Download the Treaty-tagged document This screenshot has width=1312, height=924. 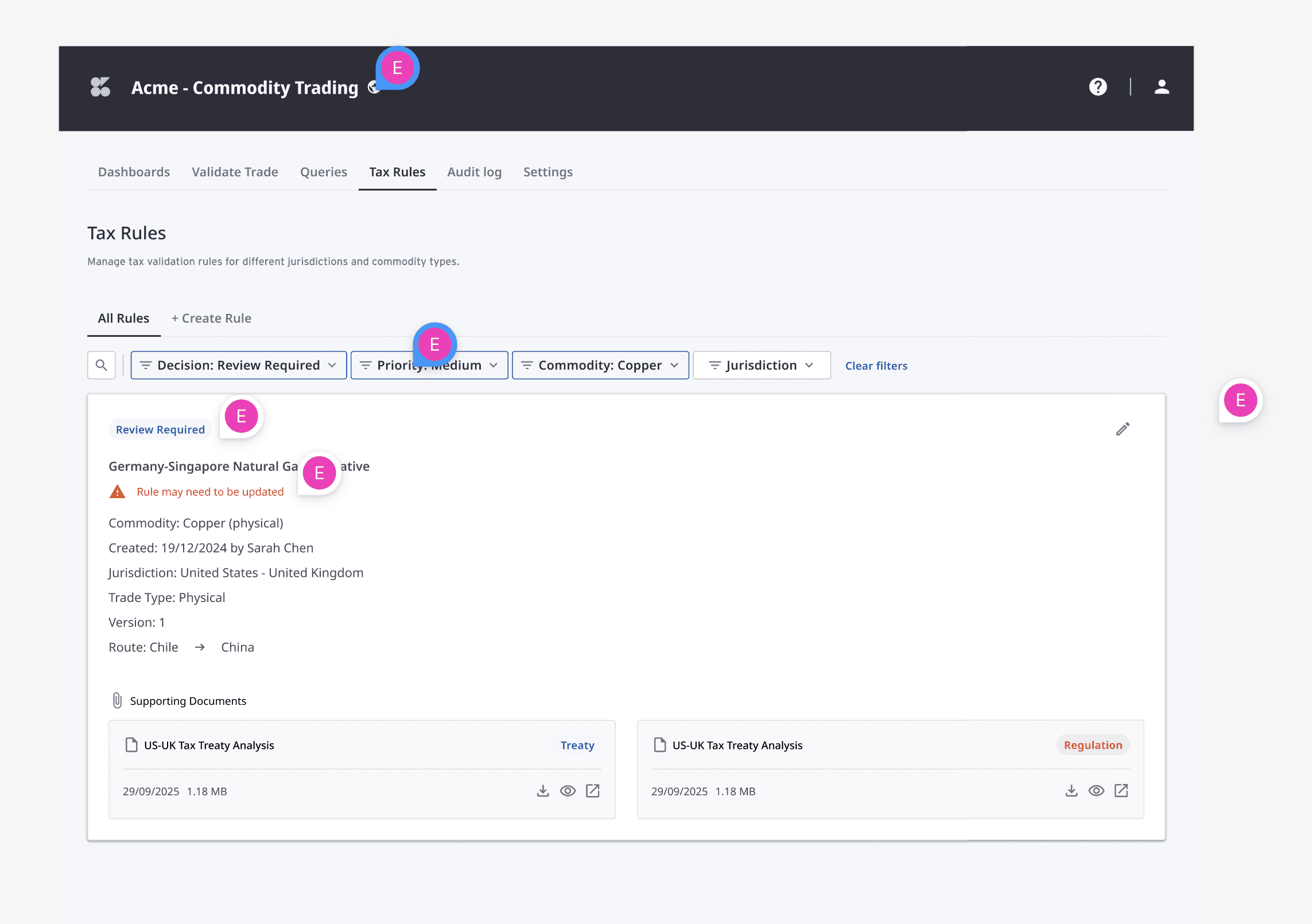(543, 791)
